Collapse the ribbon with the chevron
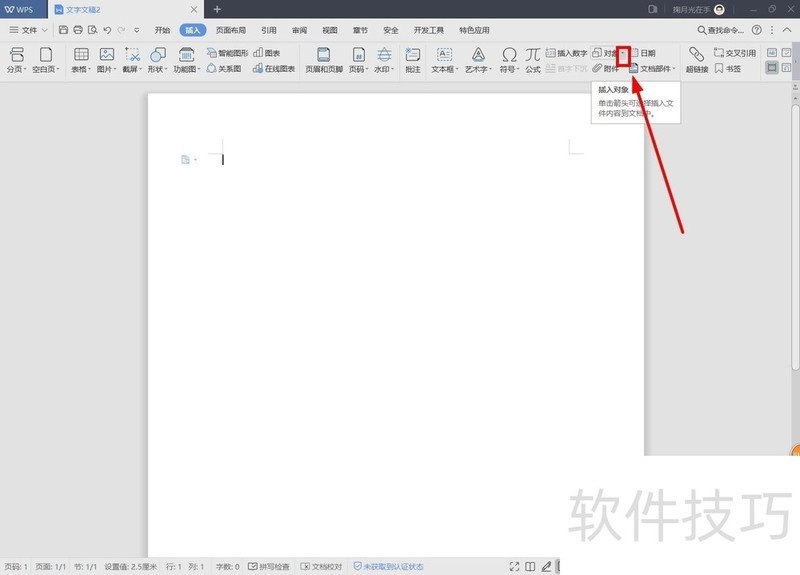 click(x=787, y=30)
